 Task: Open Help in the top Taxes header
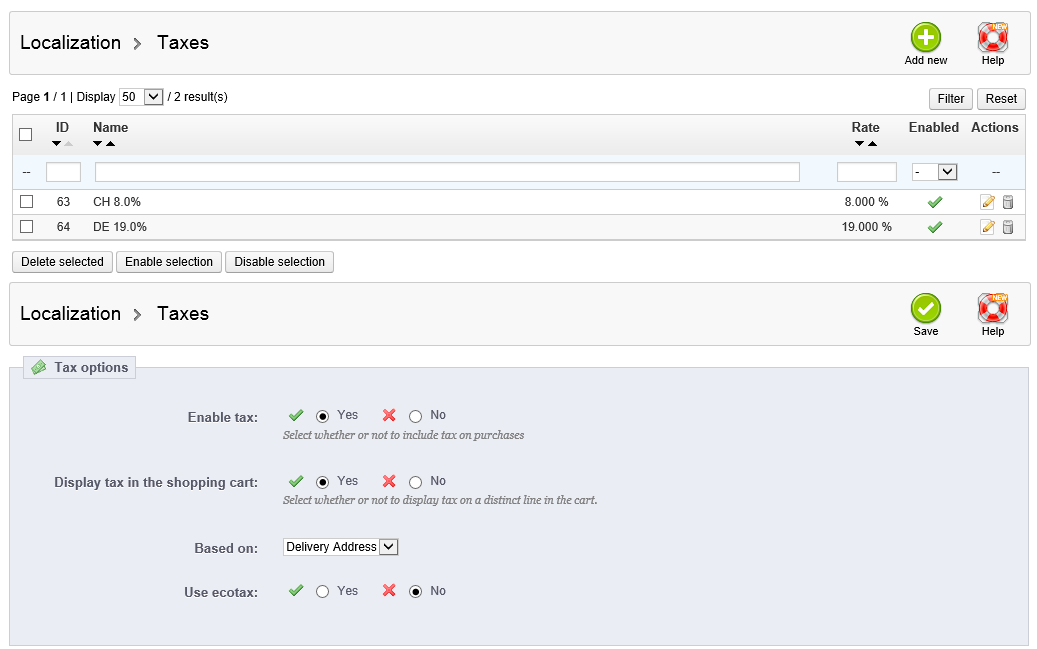coord(992,38)
